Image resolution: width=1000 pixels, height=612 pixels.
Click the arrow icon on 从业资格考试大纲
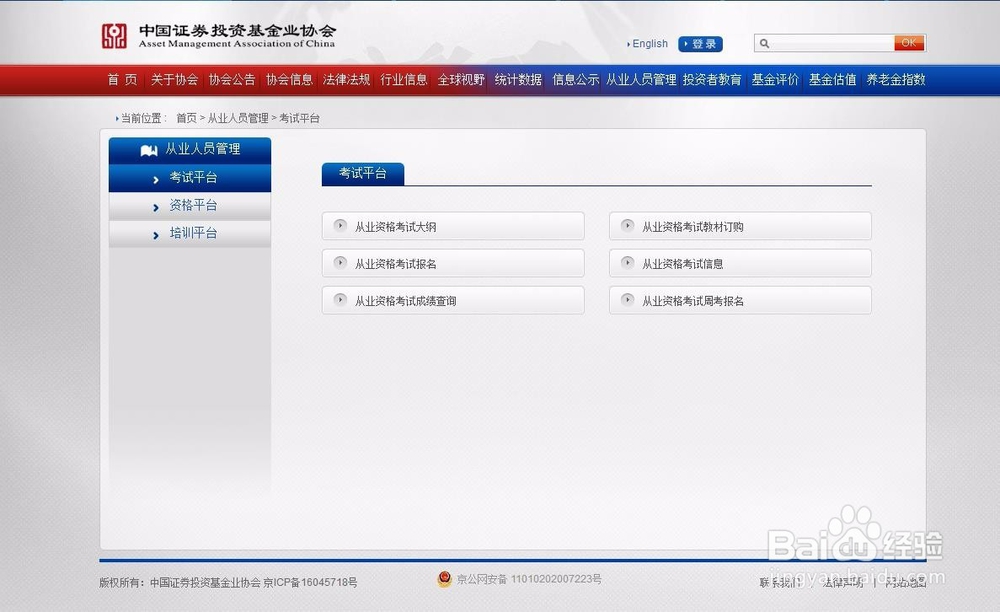[340, 226]
